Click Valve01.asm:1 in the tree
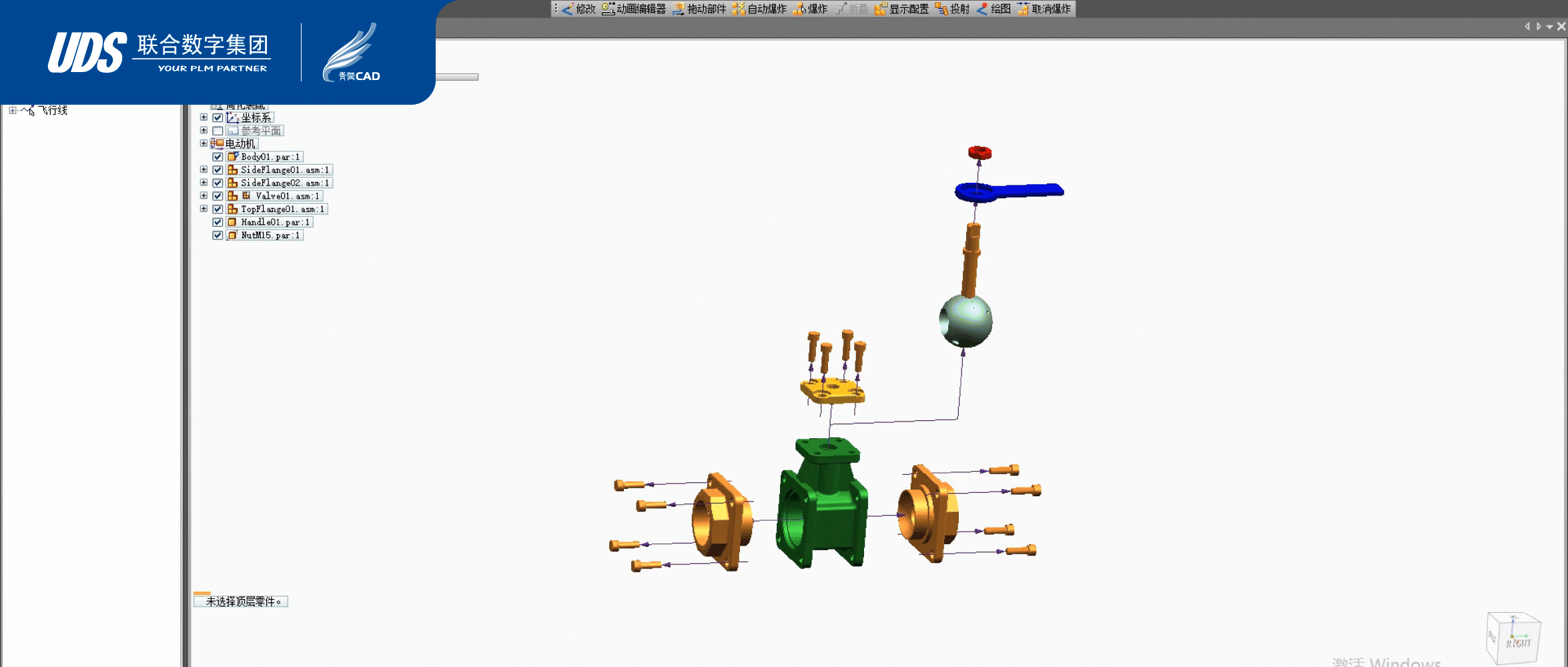This screenshot has height=667, width=1568. (x=286, y=196)
